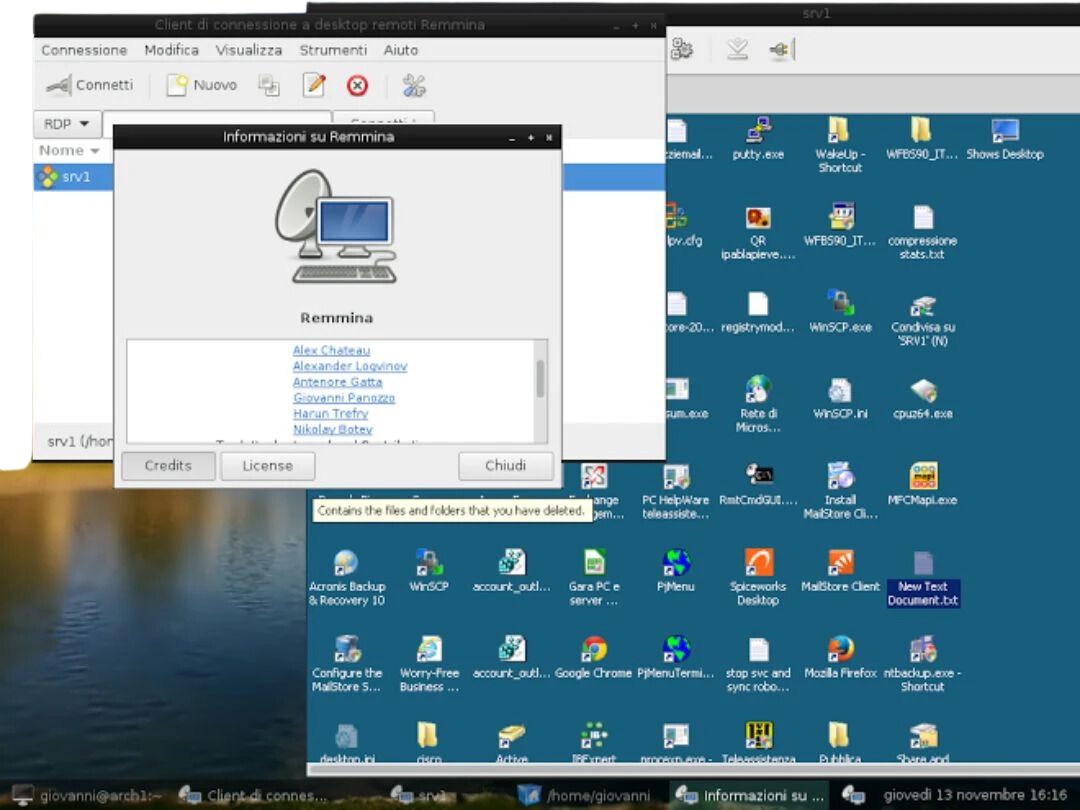Viewport: 1080px width, 810px height.
Task: Open preferences via the tools icon
Action: point(414,85)
